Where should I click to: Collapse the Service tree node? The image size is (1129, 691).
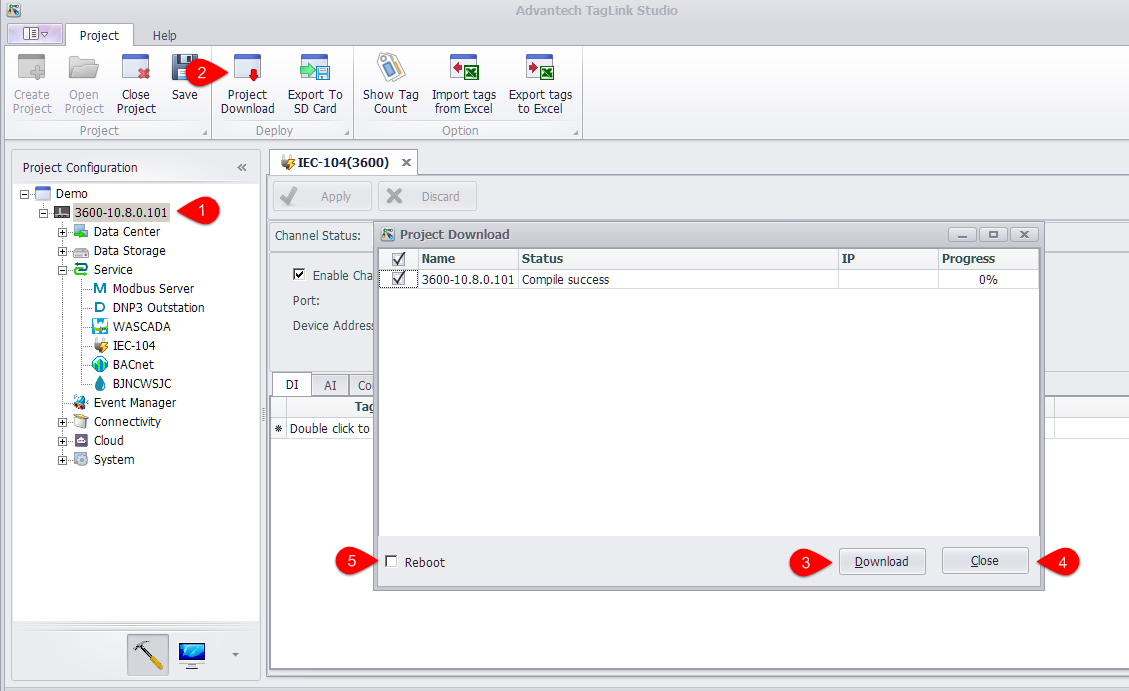pos(63,270)
